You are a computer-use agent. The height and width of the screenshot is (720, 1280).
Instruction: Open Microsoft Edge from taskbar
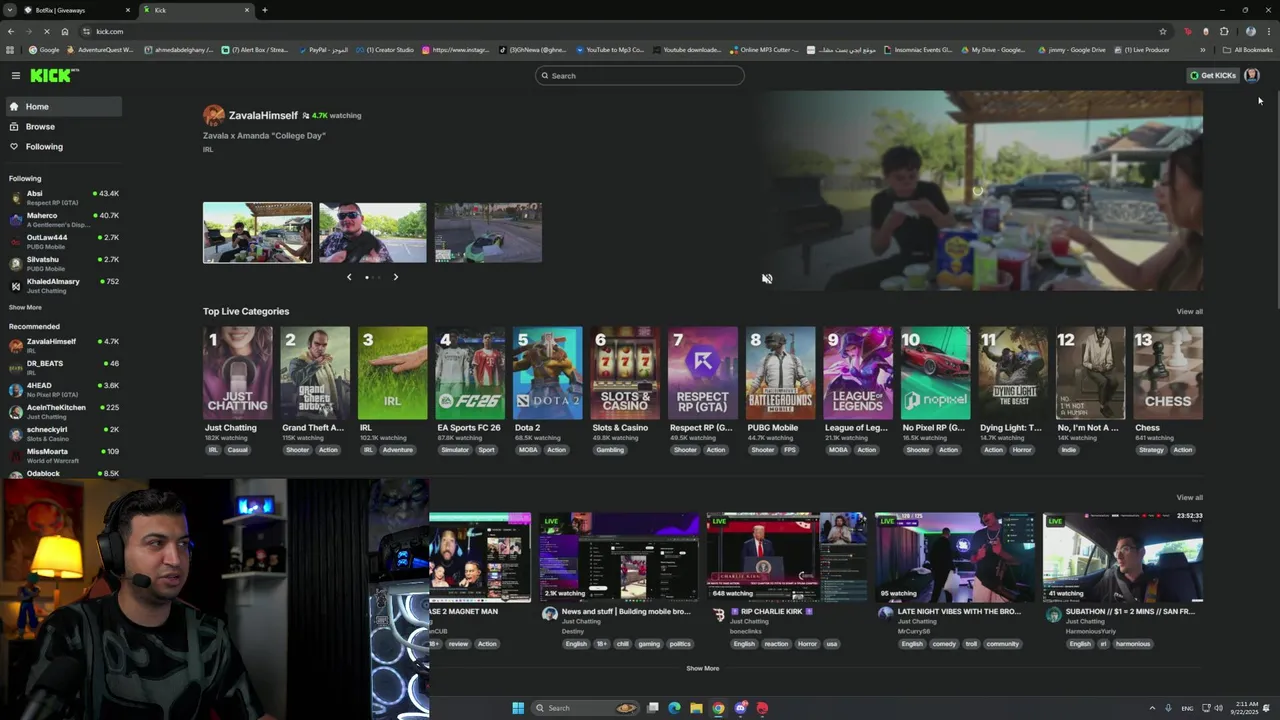click(x=674, y=708)
